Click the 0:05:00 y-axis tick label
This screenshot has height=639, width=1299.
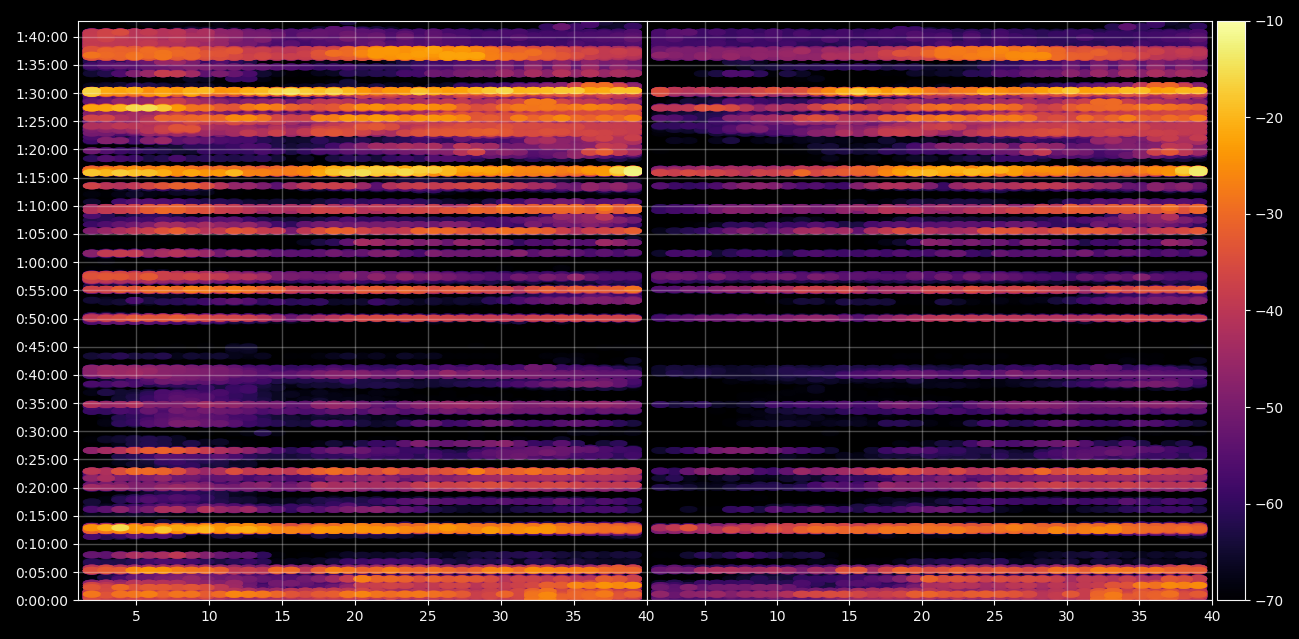click(42, 573)
